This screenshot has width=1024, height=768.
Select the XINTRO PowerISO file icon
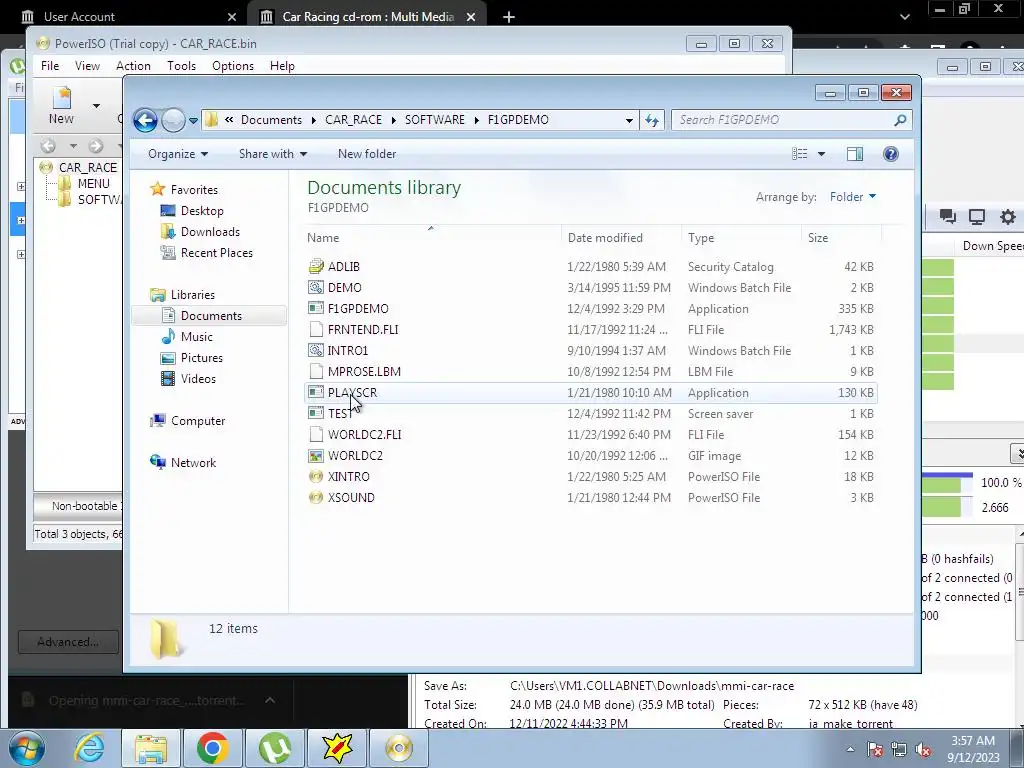tap(316, 477)
